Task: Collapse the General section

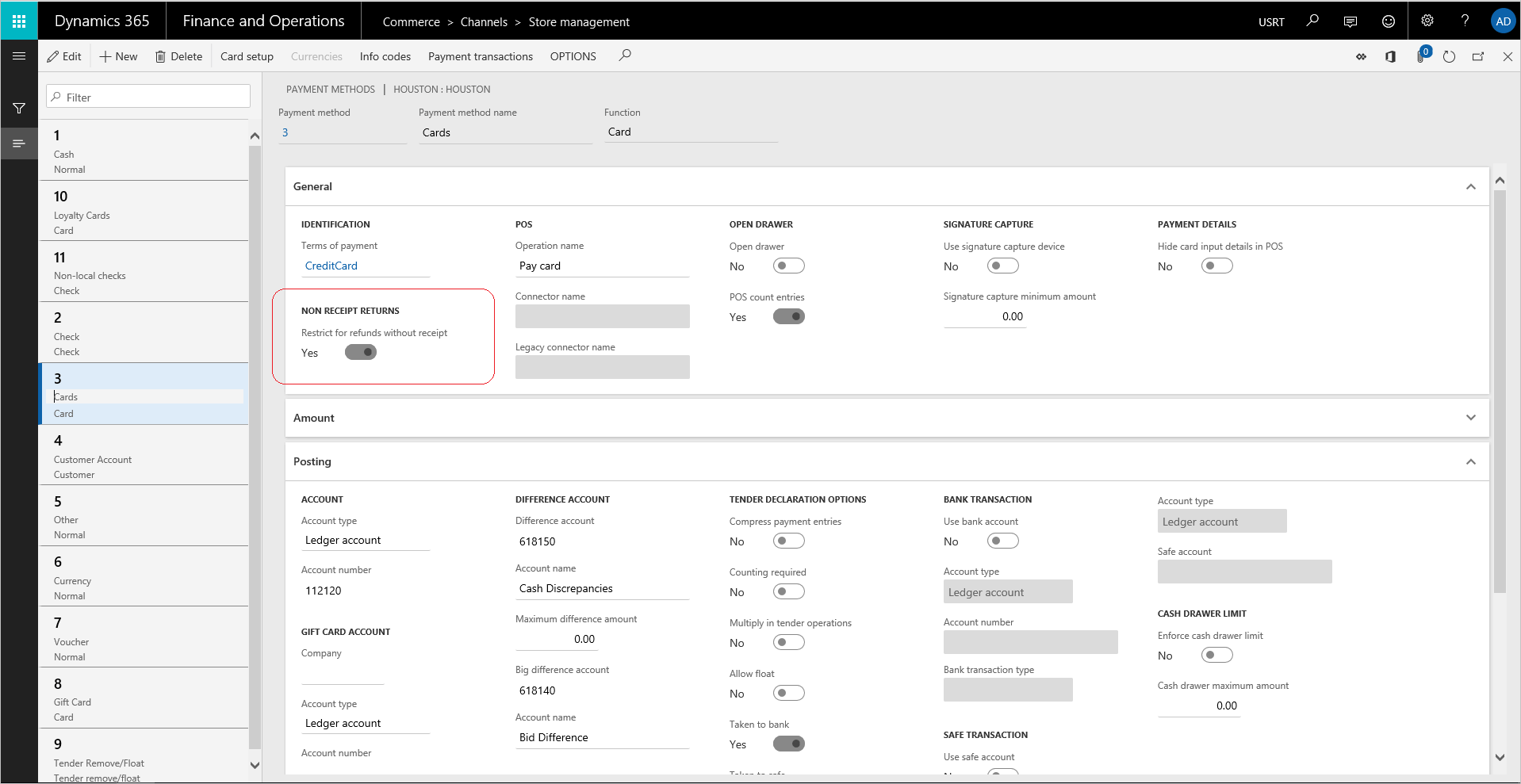Action: click(x=1471, y=186)
